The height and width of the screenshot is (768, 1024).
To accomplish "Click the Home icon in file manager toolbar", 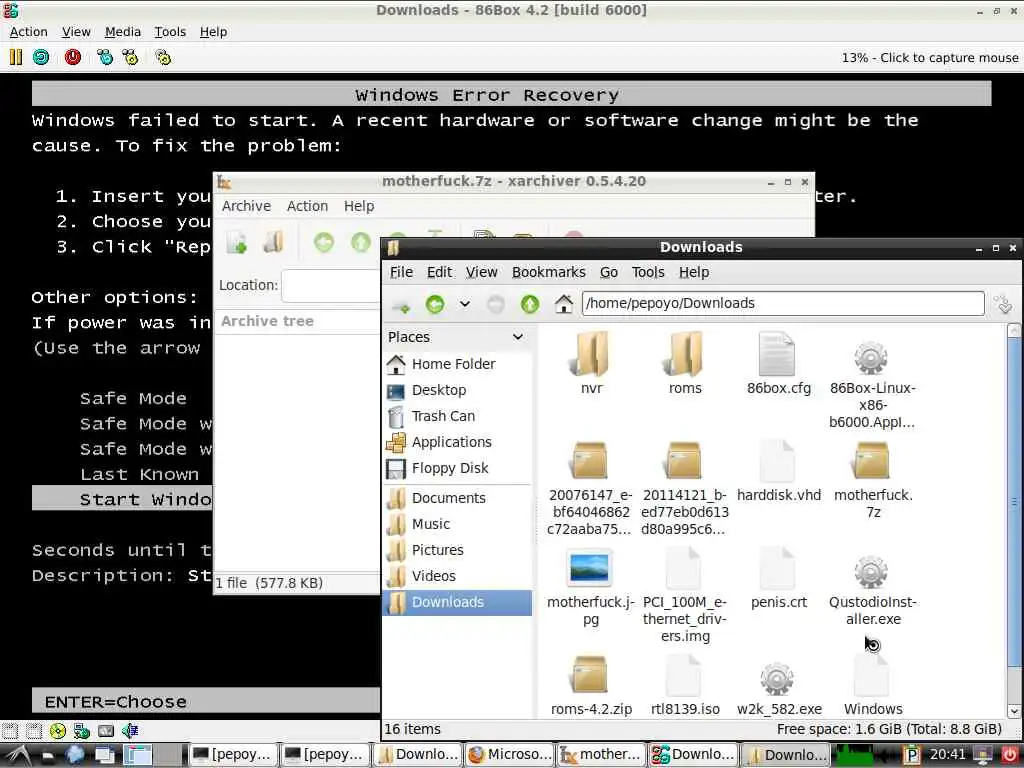I will [x=564, y=304].
